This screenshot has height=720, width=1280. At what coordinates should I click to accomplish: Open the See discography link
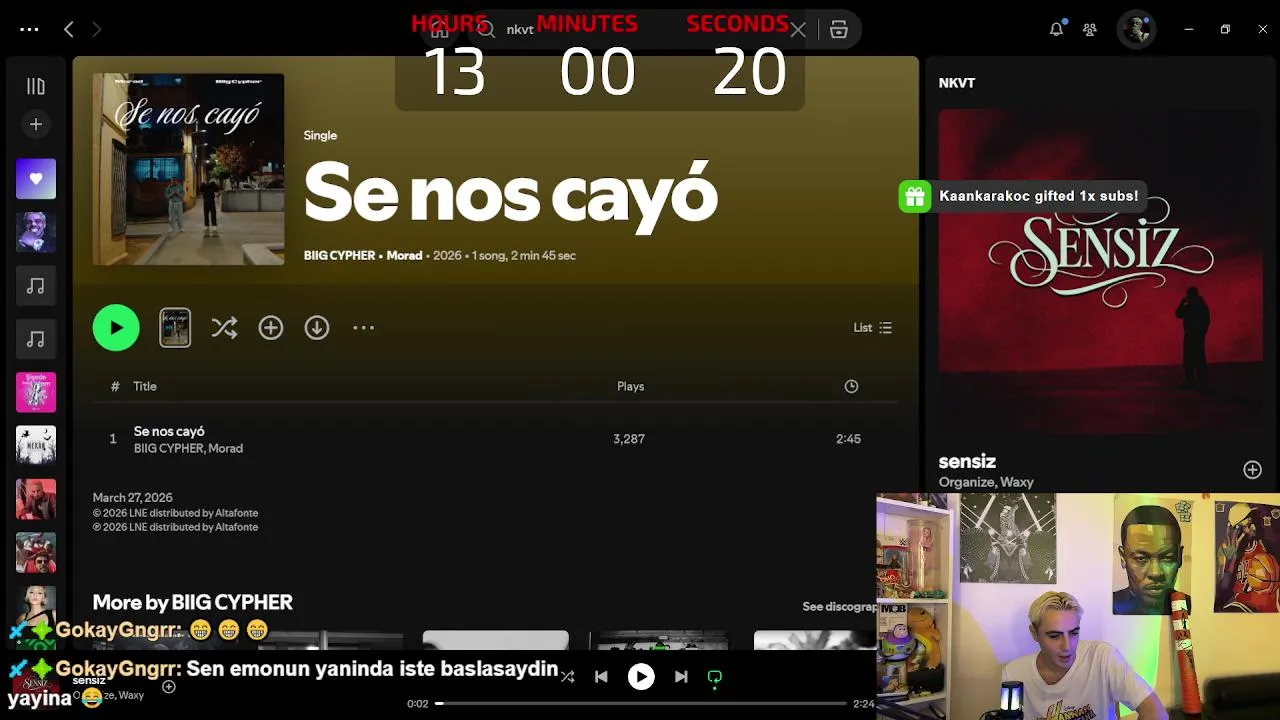coord(840,607)
